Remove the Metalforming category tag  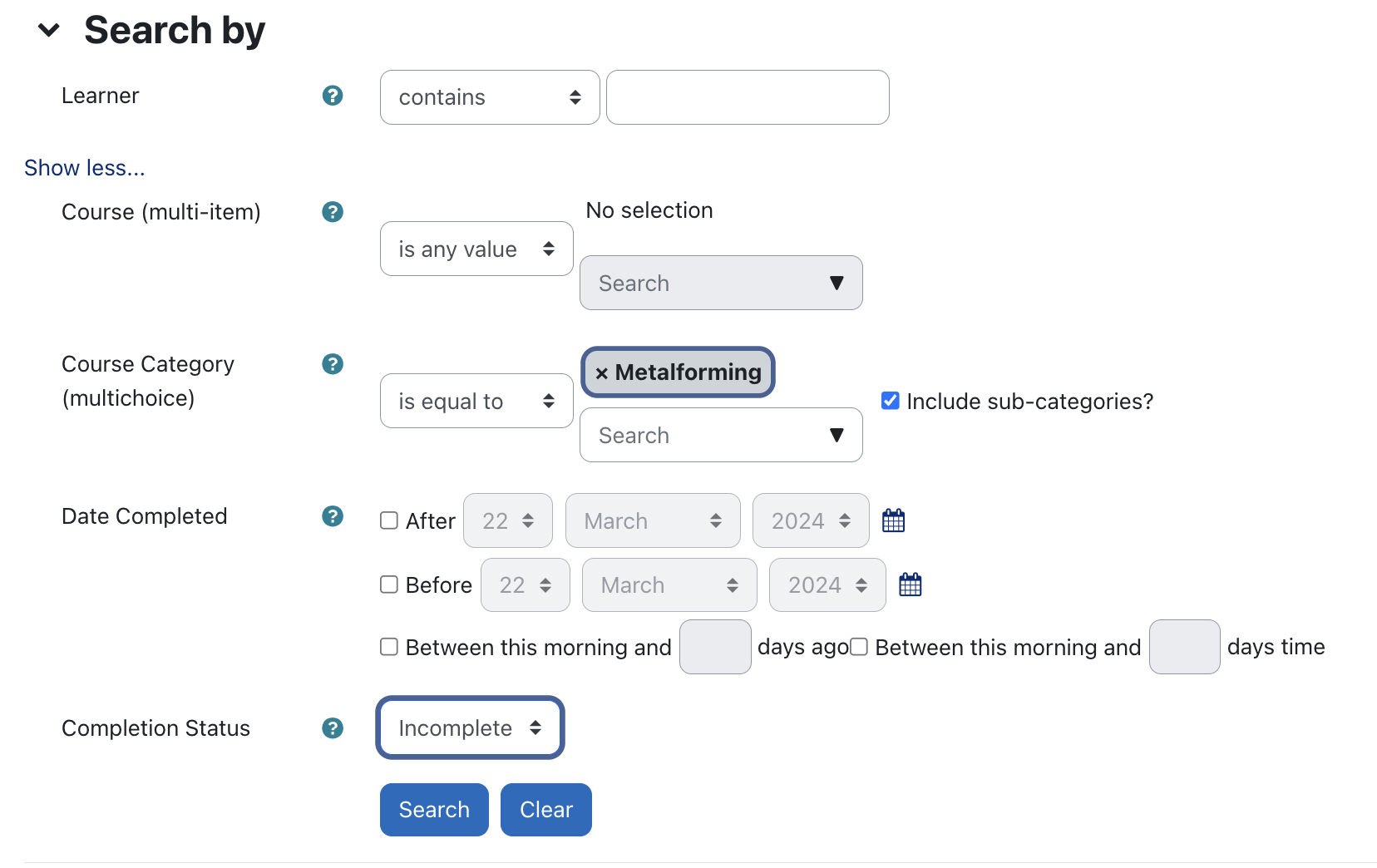pos(602,373)
